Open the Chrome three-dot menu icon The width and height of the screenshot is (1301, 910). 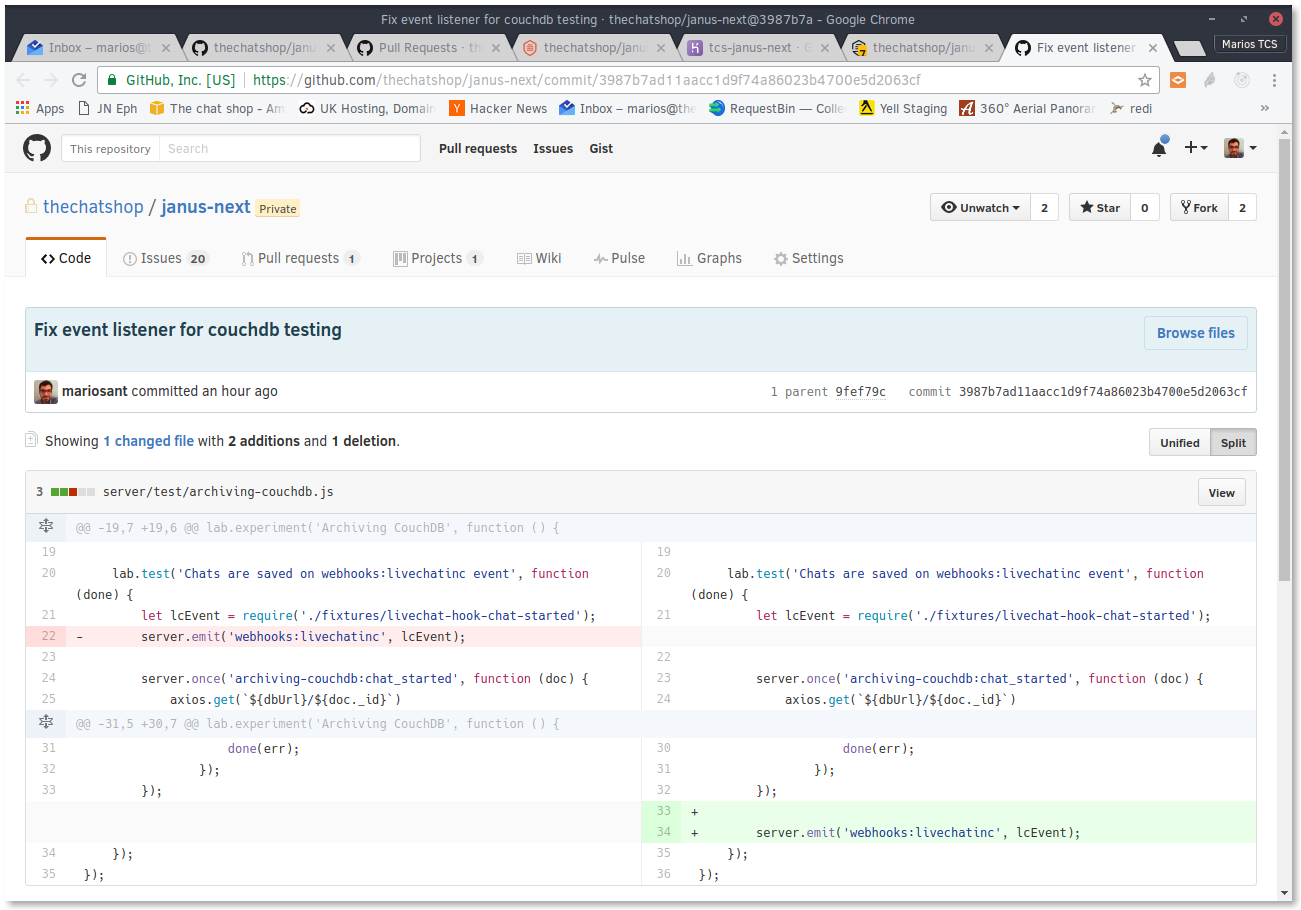click(1274, 80)
